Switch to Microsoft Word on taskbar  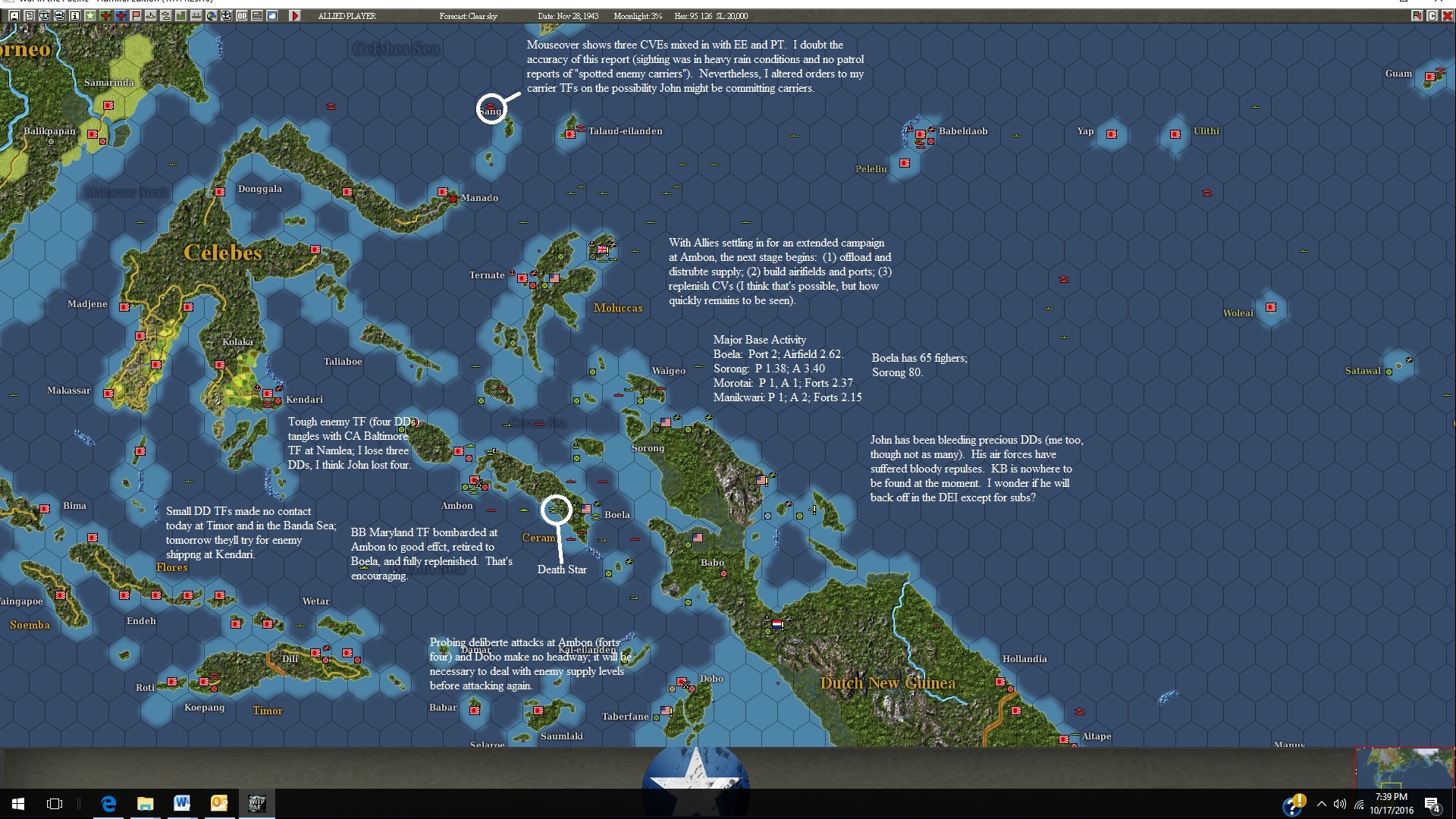click(x=182, y=804)
